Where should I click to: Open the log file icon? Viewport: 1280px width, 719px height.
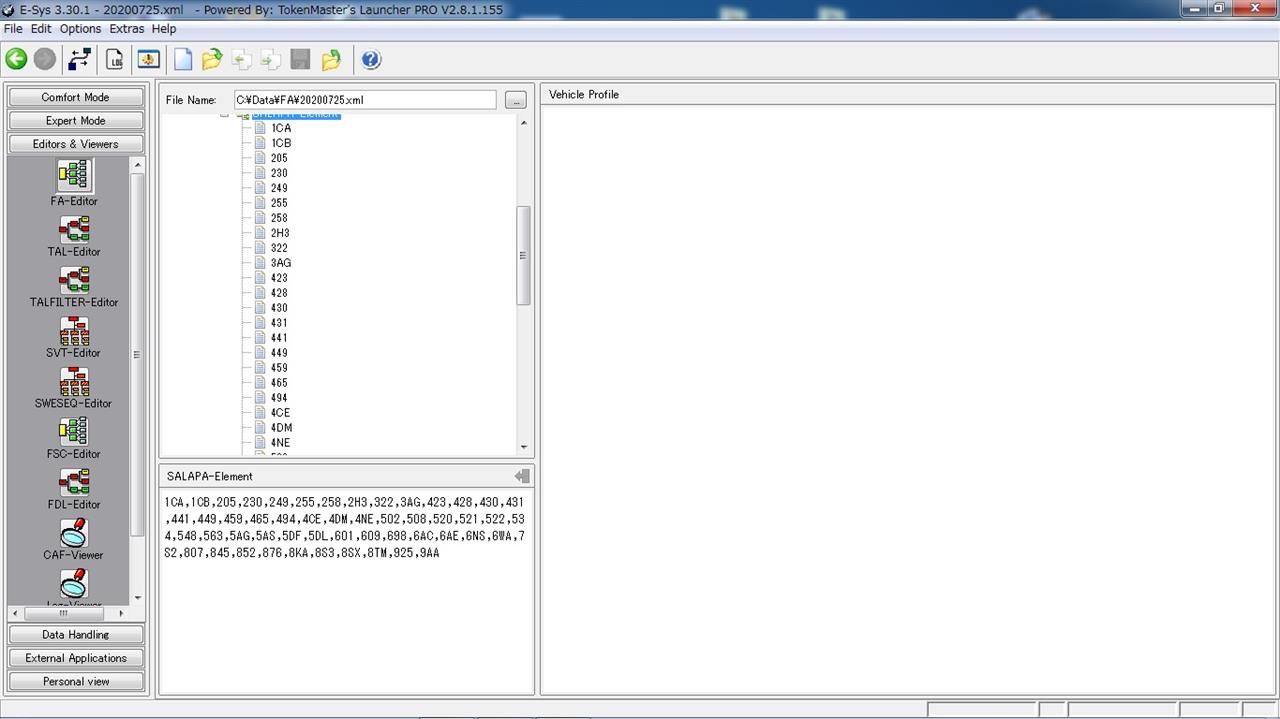pos(115,60)
